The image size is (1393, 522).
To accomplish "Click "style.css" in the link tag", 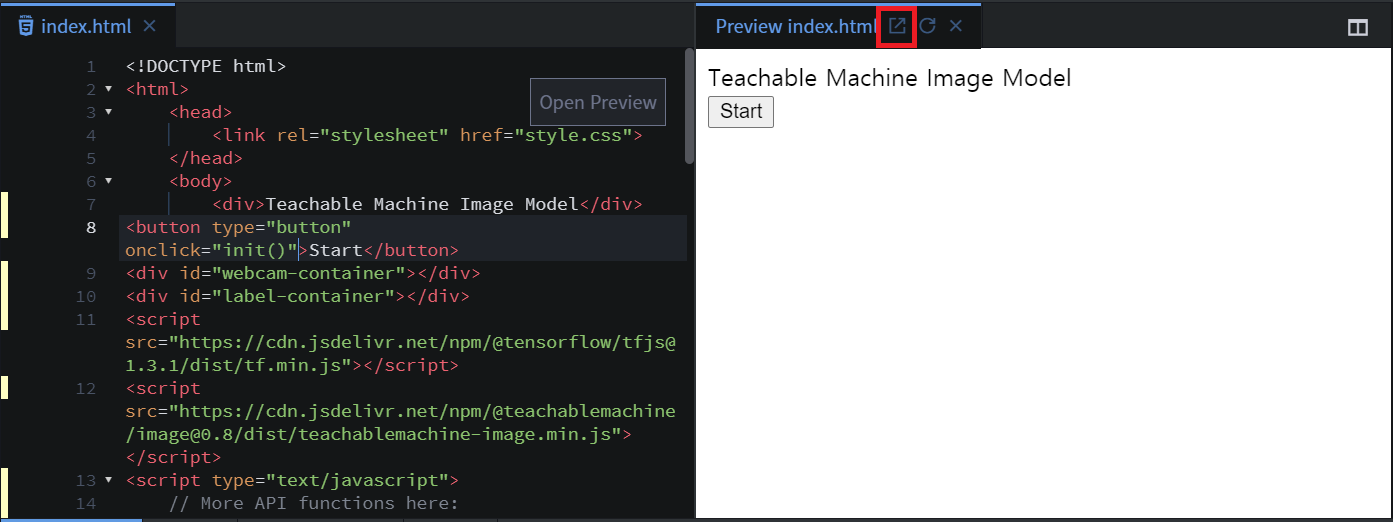I will click(574, 135).
